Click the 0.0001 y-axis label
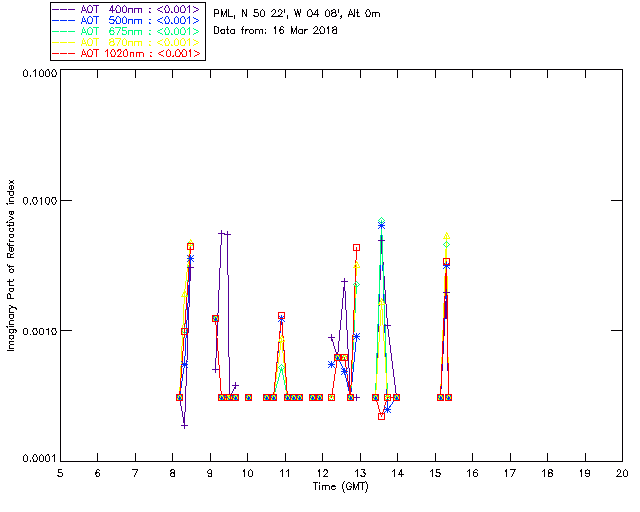640x512 pixels. click(39, 459)
